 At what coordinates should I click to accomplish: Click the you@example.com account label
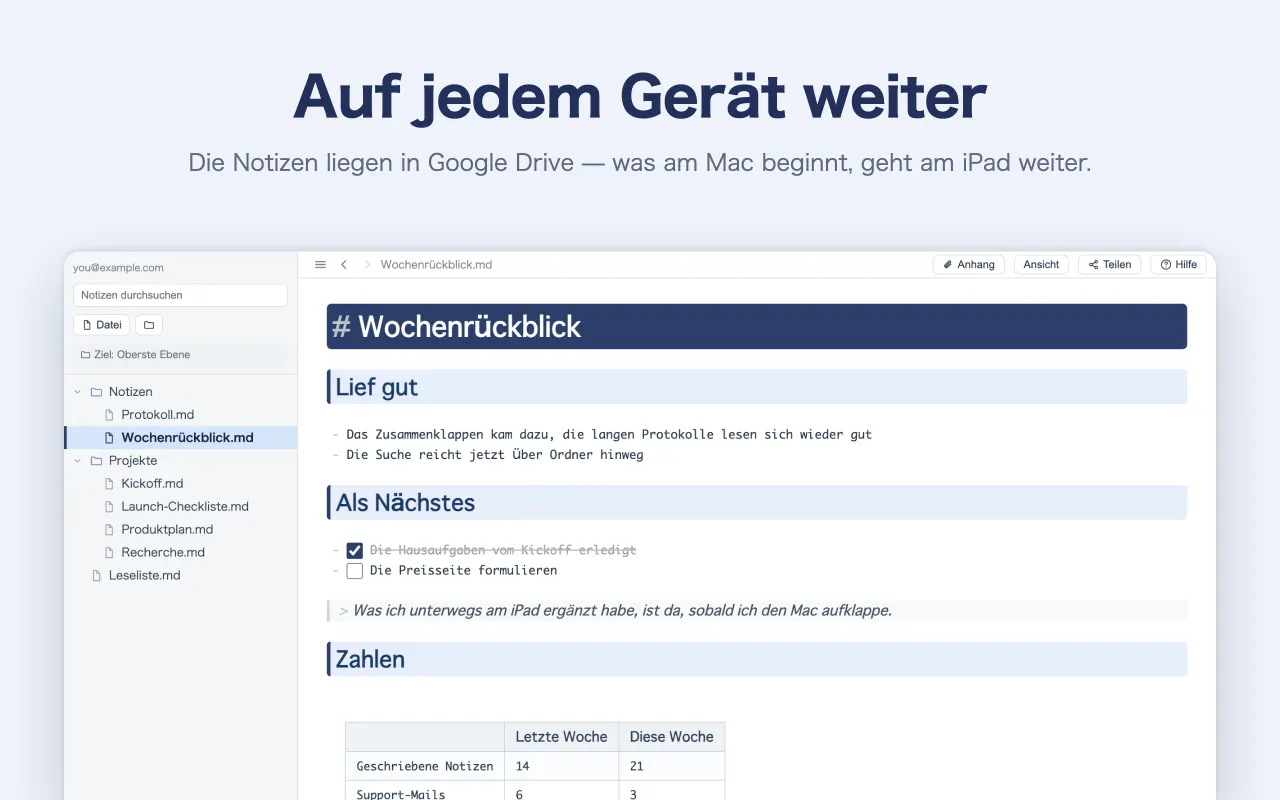click(x=118, y=268)
